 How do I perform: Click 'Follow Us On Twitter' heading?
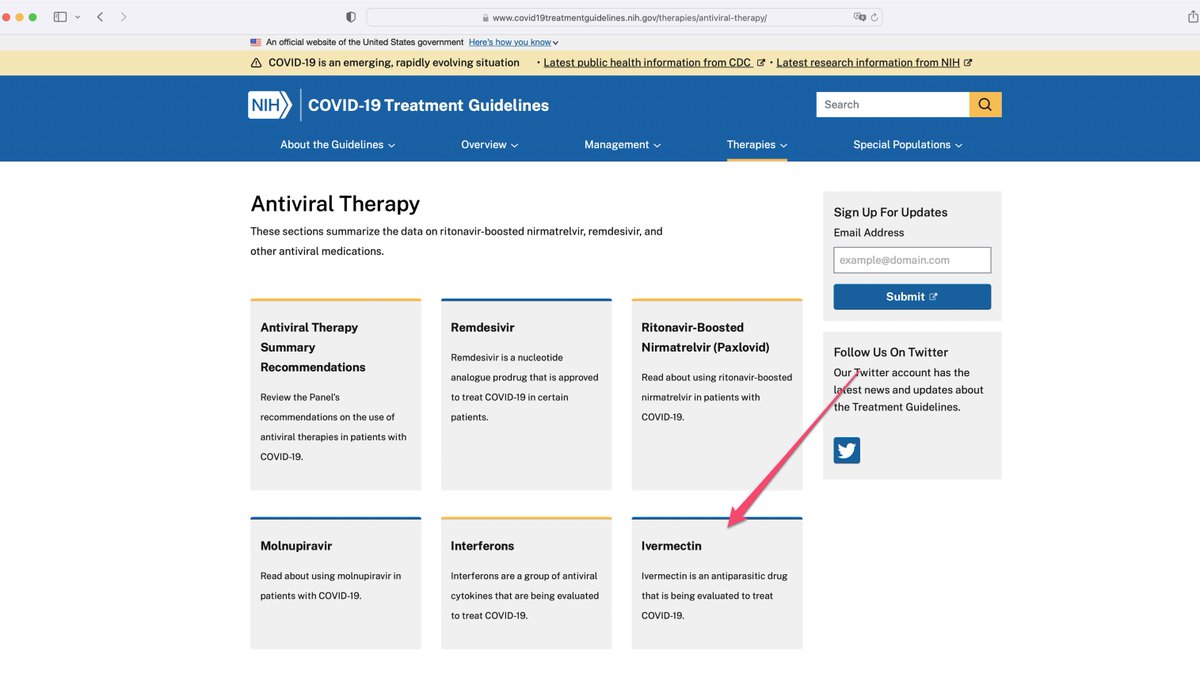(x=891, y=352)
